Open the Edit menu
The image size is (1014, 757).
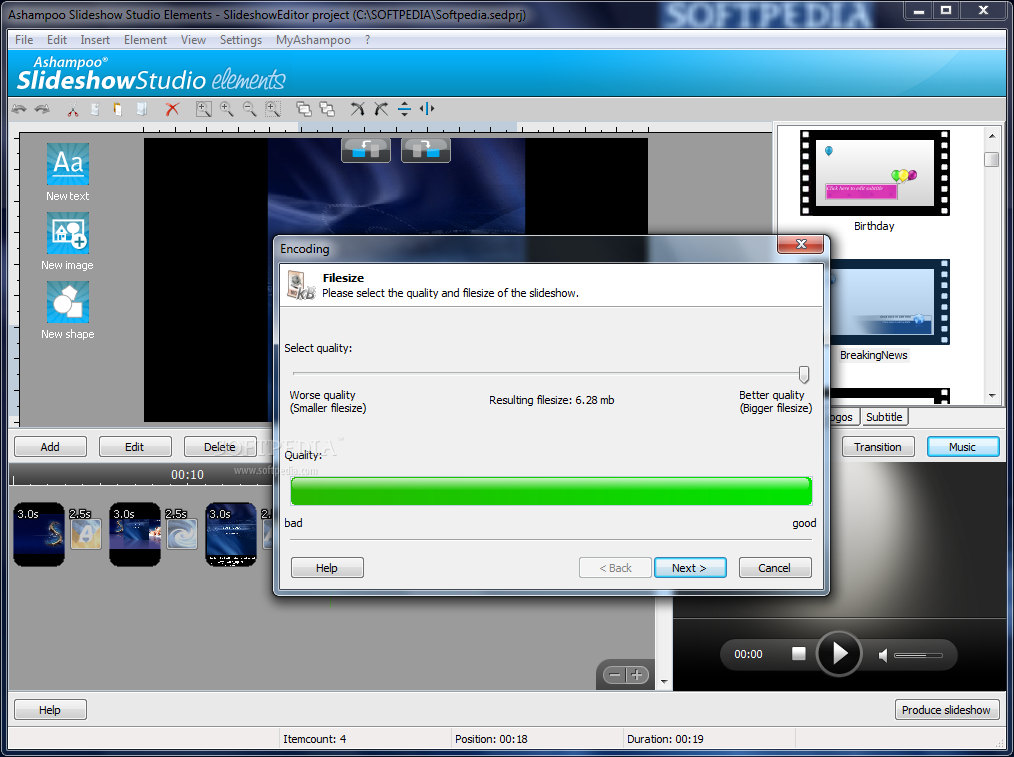coord(57,40)
